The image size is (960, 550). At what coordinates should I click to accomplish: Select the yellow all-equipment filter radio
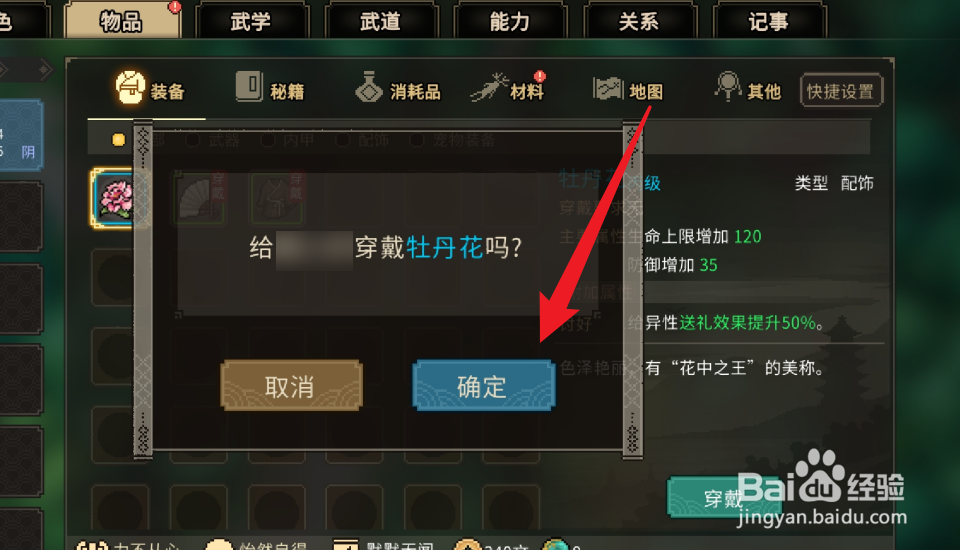pos(119,140)
